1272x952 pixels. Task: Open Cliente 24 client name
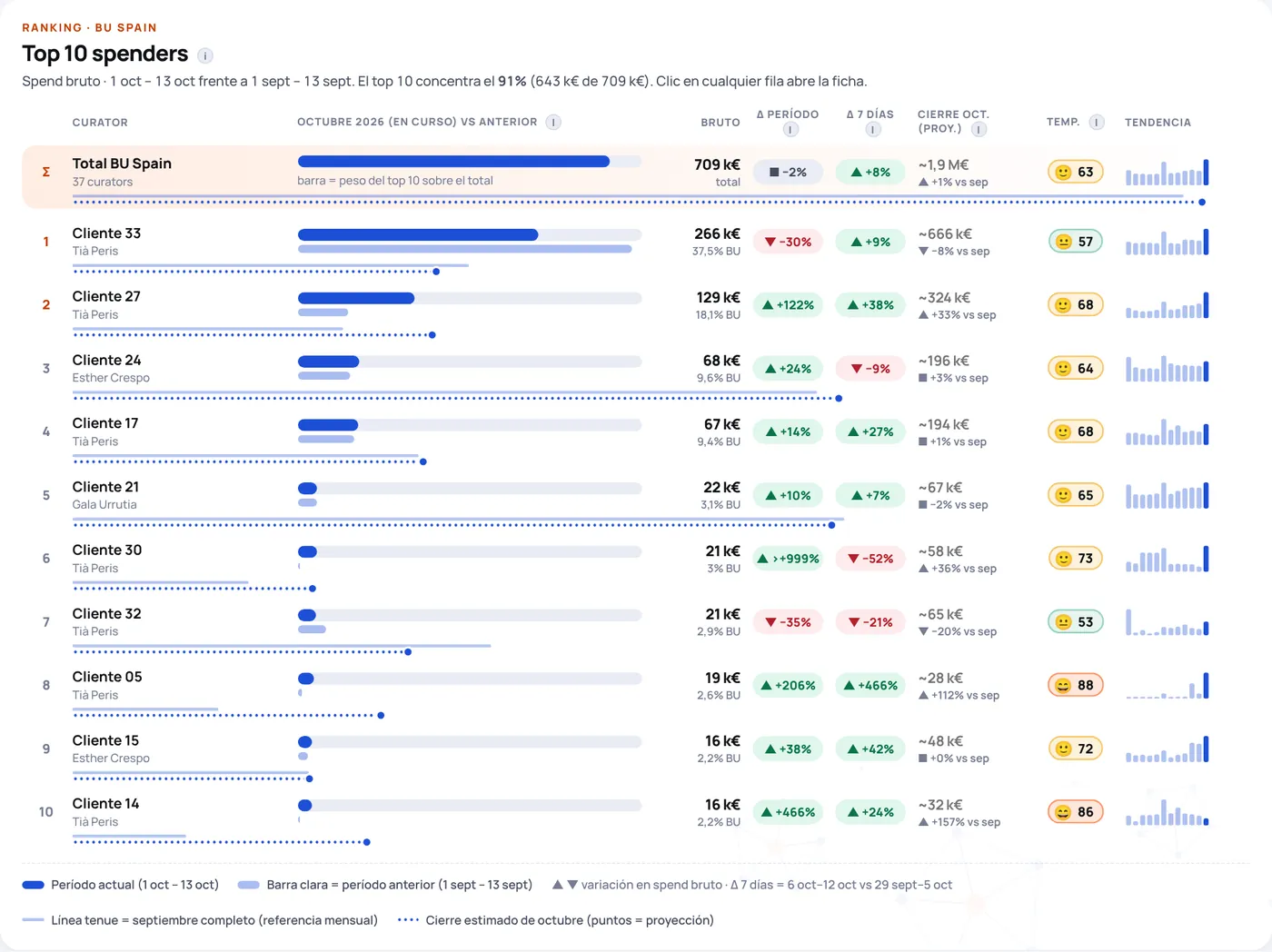tap(106, 361)
